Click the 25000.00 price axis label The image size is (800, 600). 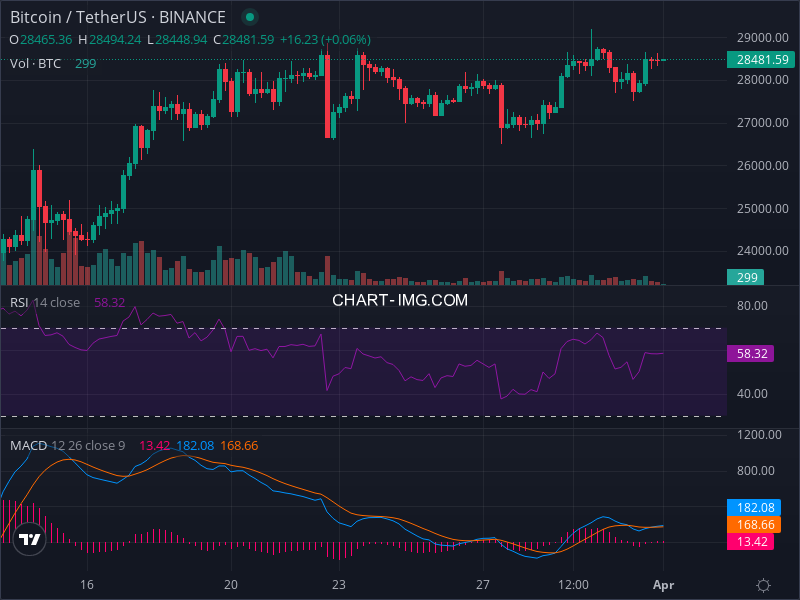[x=763, y=208]
